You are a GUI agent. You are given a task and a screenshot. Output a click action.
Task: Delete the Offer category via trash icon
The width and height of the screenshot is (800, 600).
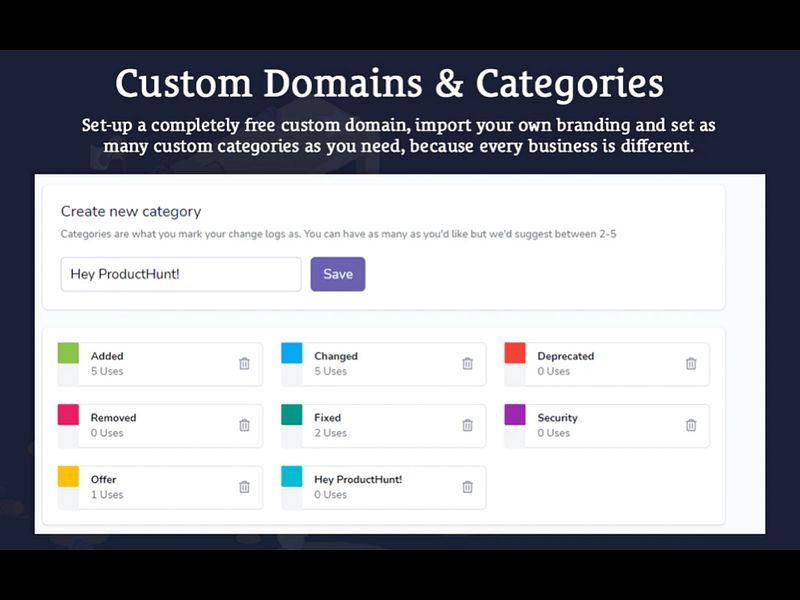pos(244,487)
